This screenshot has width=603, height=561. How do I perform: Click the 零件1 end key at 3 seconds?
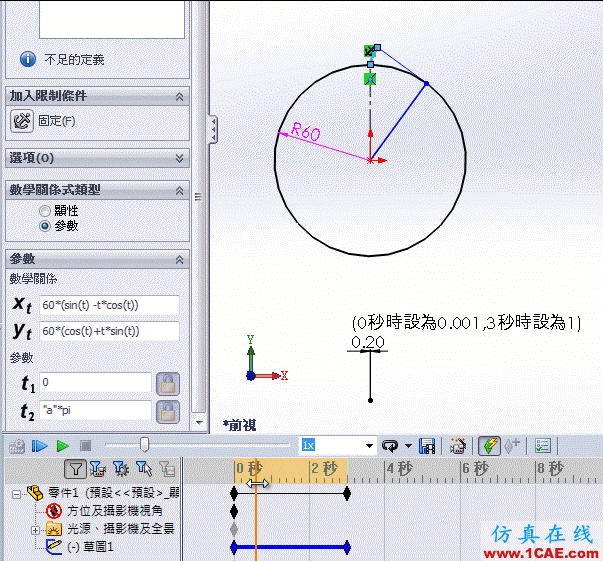pos(347,493)
